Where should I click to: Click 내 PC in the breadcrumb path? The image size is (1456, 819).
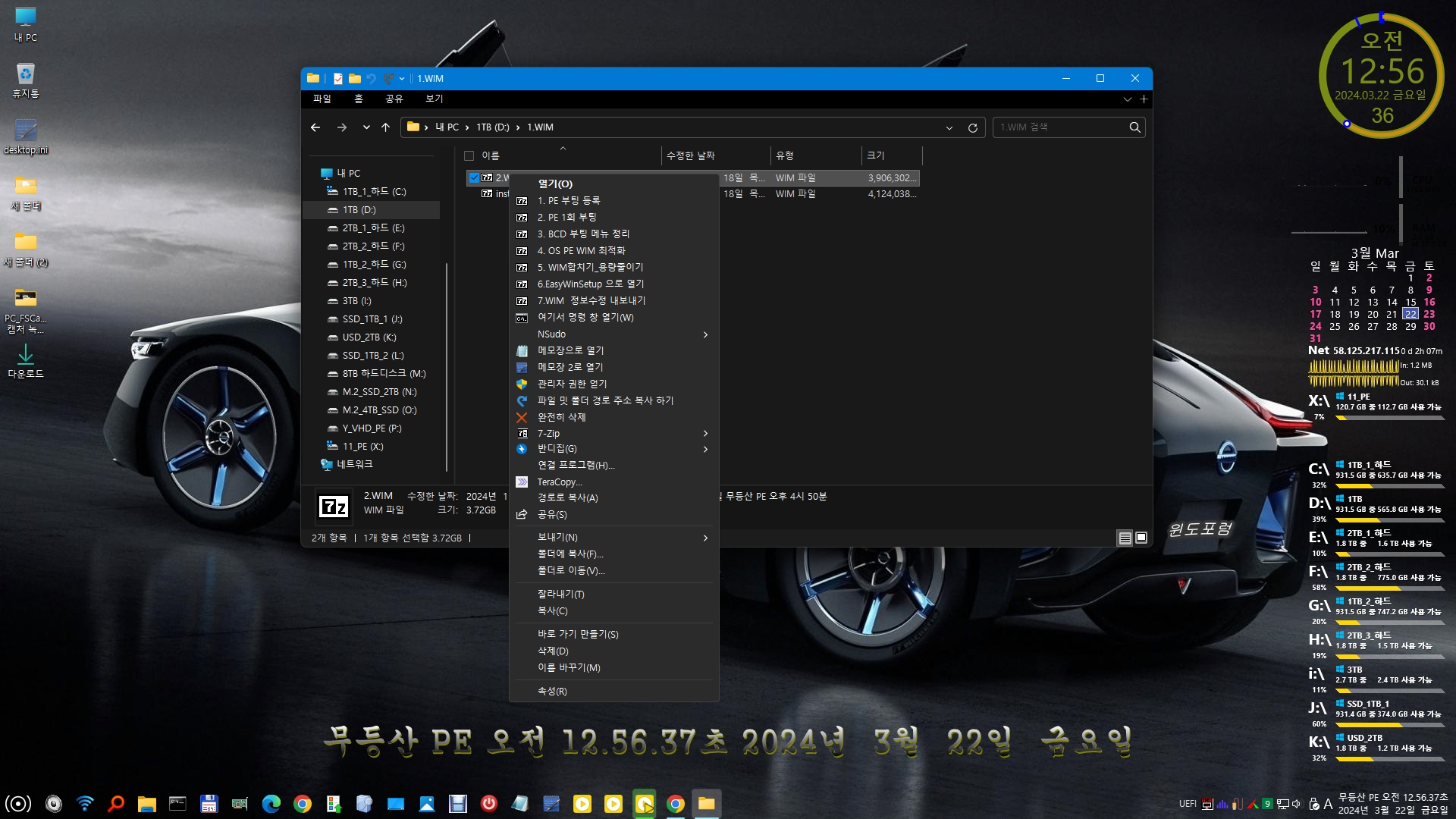click(x=447, y=127)
